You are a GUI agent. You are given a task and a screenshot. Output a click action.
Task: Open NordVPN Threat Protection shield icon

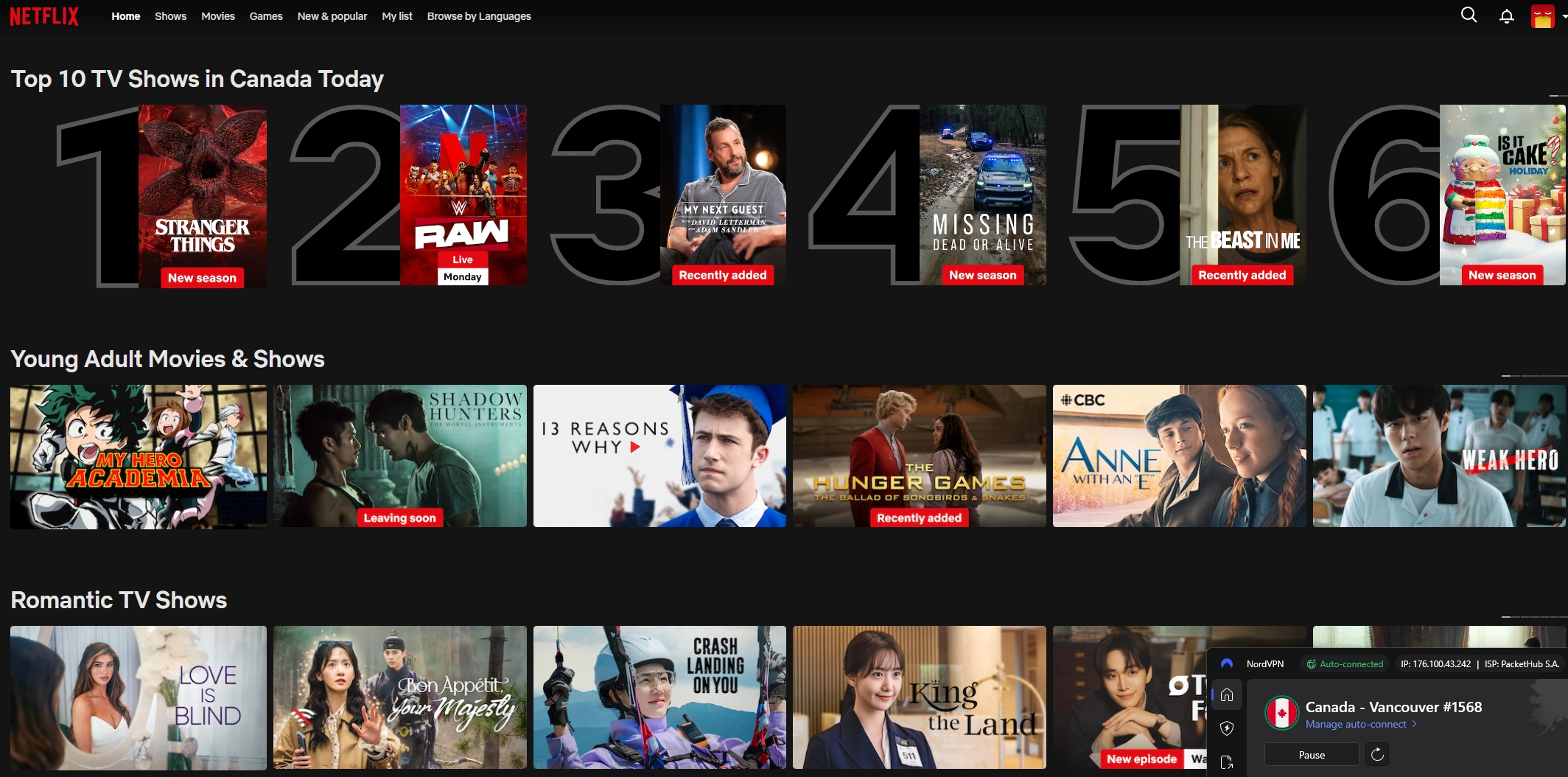pyautogui.click(x=1227, y=728)
